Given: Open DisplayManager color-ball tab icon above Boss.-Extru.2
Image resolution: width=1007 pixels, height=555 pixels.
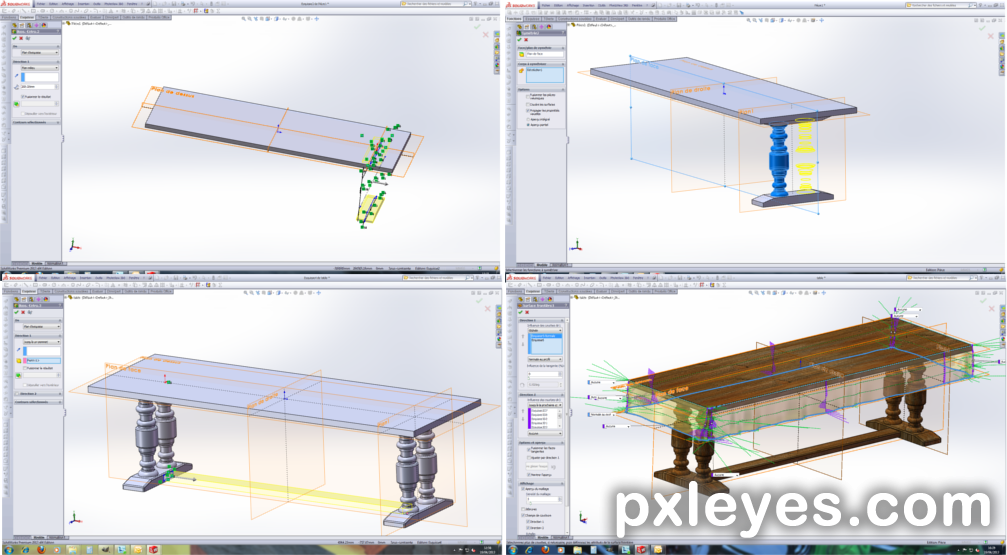Looking at the screenshot, I should pyautogui.click(x=44, y=25).
